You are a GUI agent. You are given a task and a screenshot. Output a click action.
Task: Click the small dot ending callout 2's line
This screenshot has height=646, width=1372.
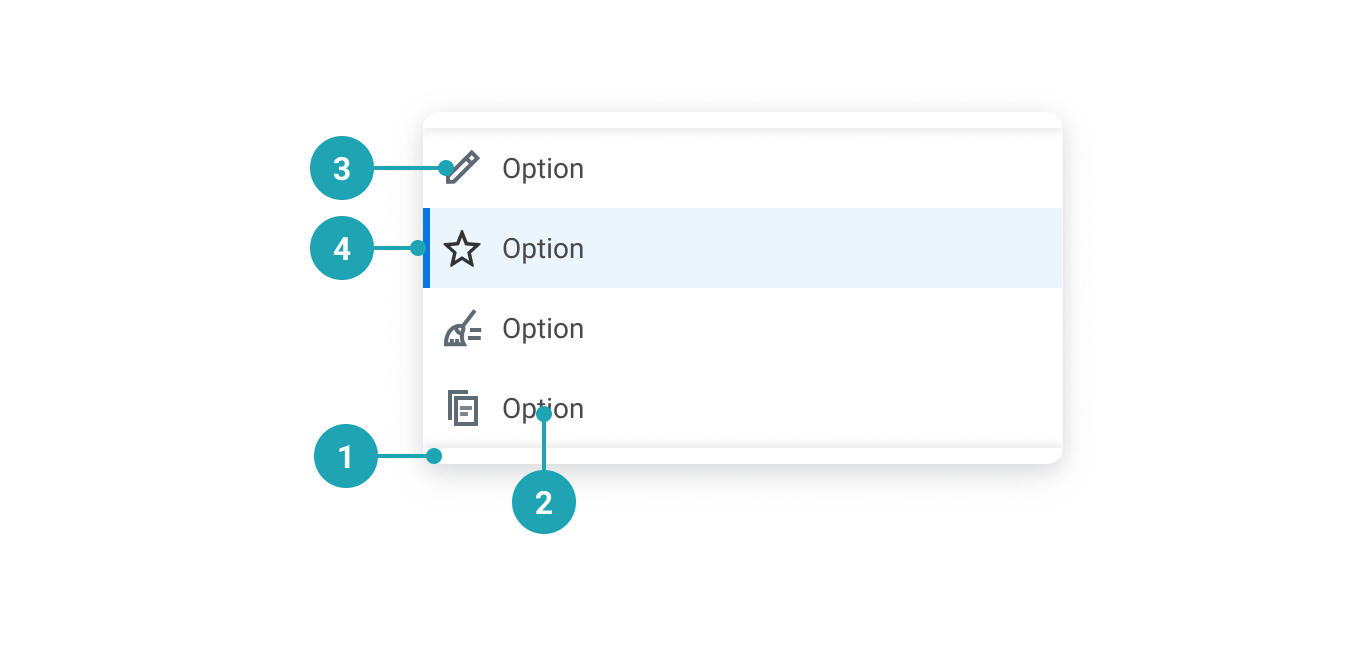(x=544, y=413)
